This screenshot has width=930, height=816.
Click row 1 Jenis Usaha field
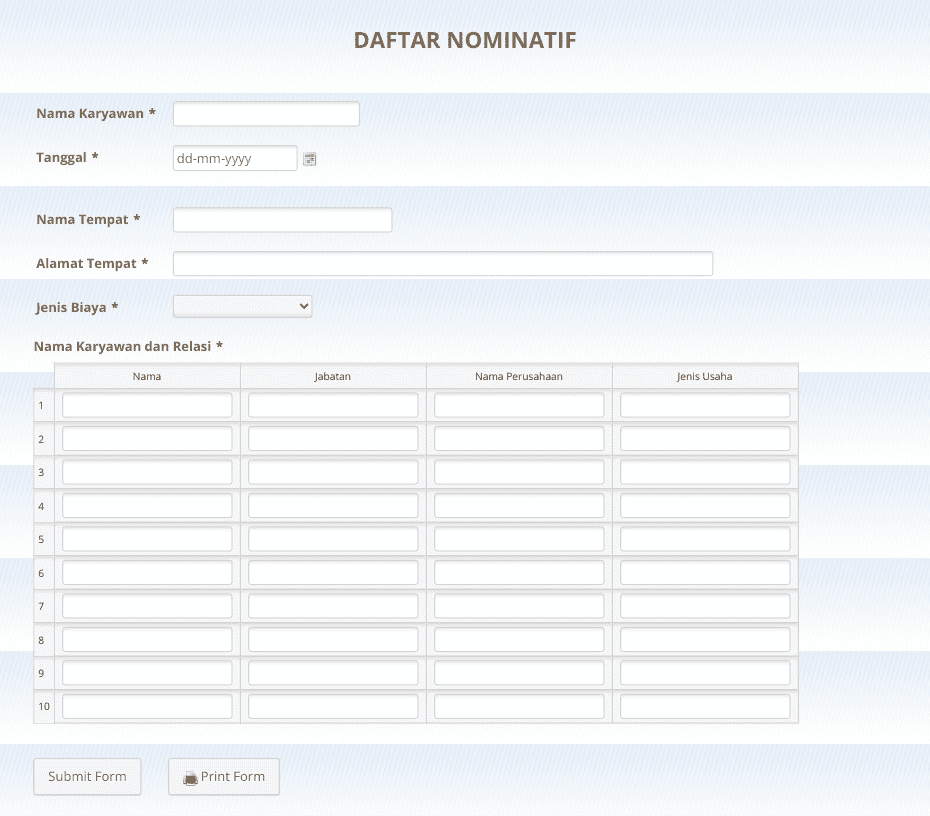coord(704,404)
